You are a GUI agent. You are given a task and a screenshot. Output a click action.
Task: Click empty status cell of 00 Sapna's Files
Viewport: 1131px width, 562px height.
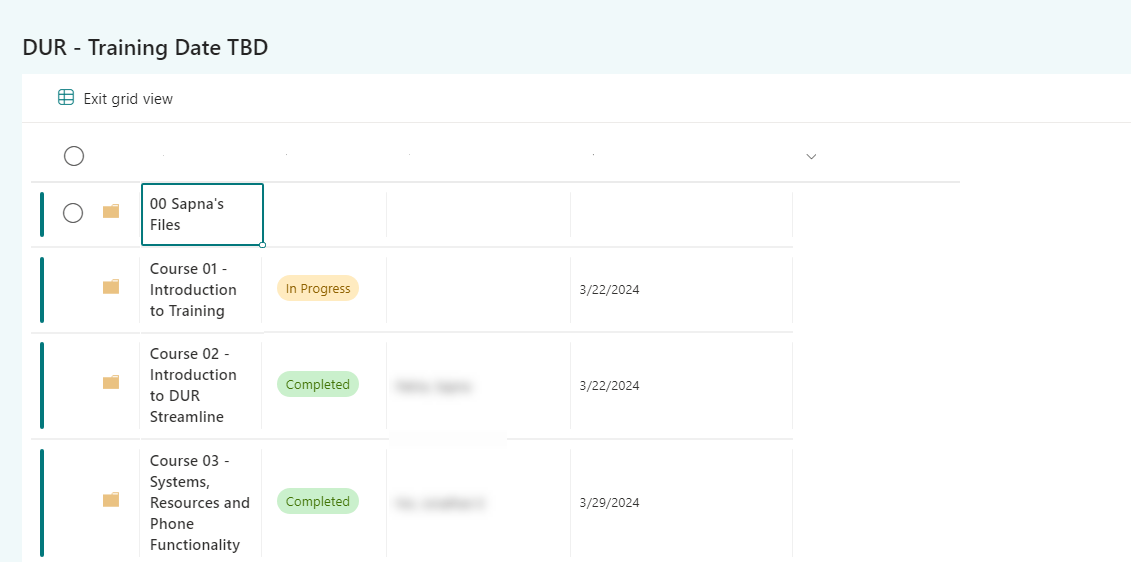pos(325,214)
